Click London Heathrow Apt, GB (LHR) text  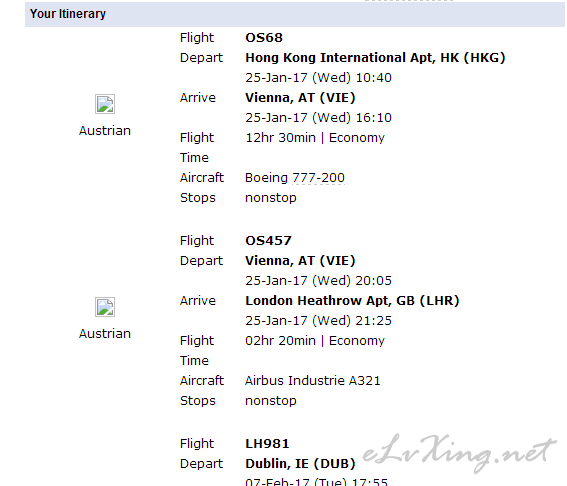pos(352,301)
